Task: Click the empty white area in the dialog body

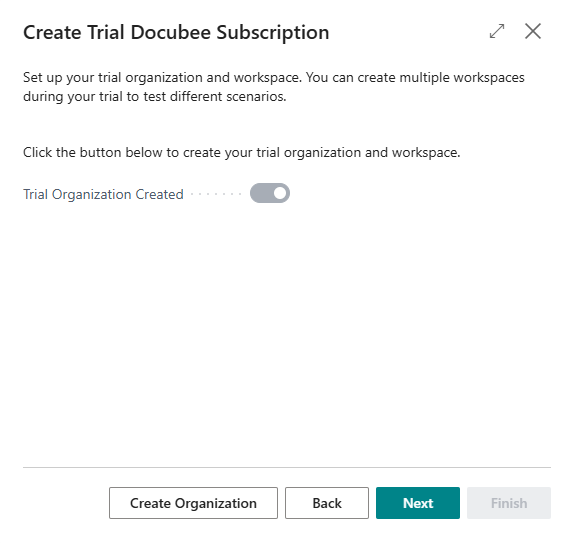Action: 287,329
